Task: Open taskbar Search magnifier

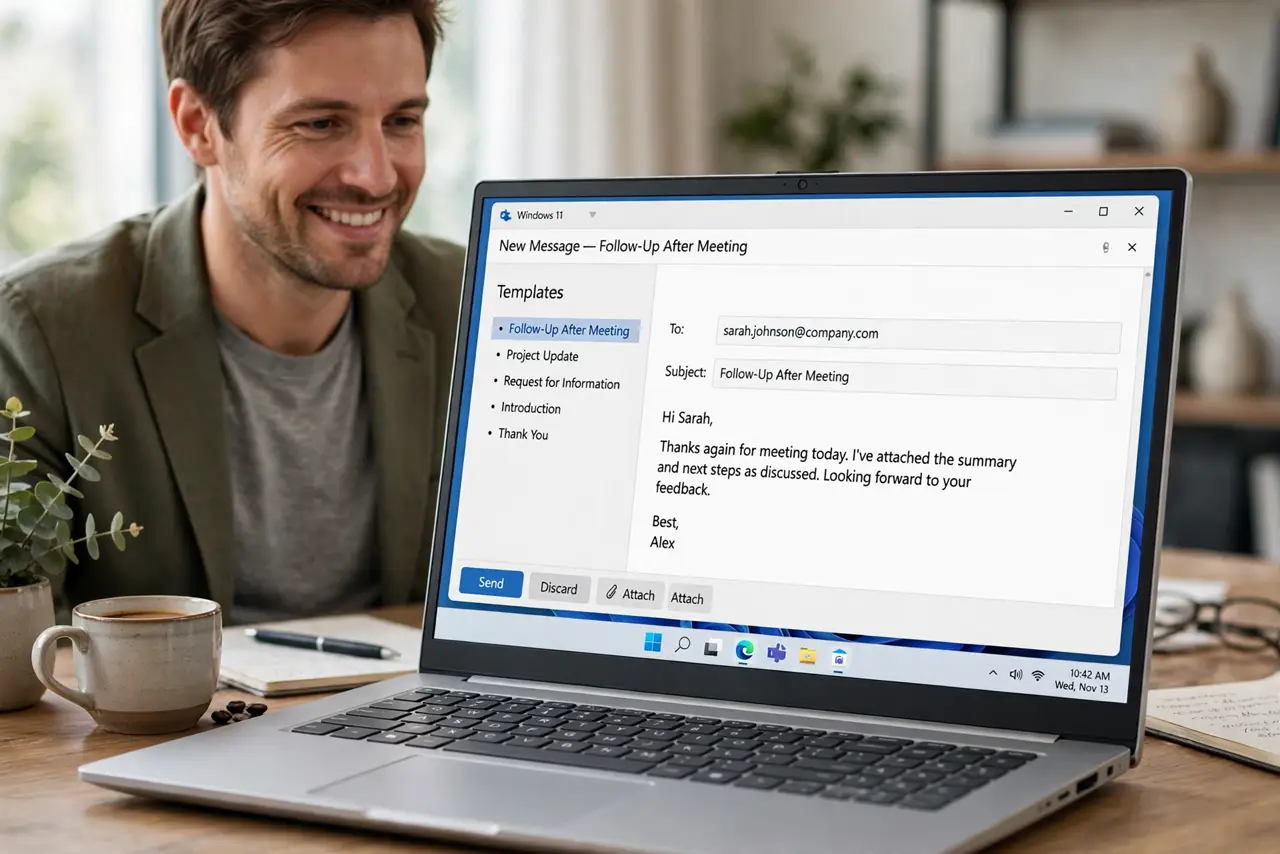Action: point(683,645)
